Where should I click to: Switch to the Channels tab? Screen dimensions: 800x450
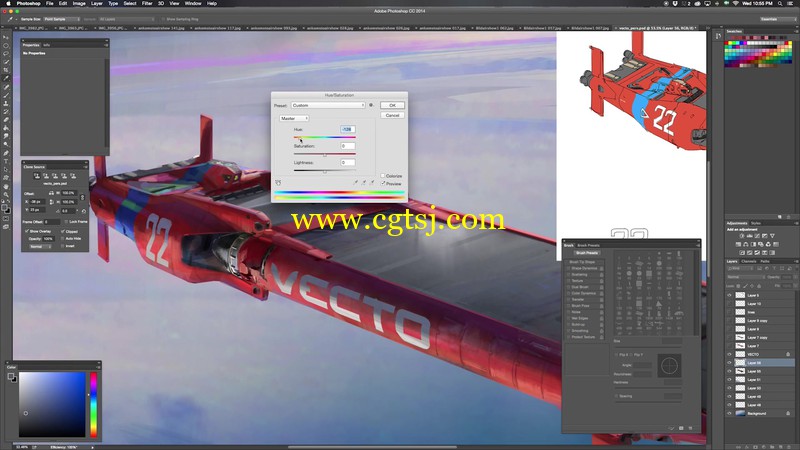(748, 261)
